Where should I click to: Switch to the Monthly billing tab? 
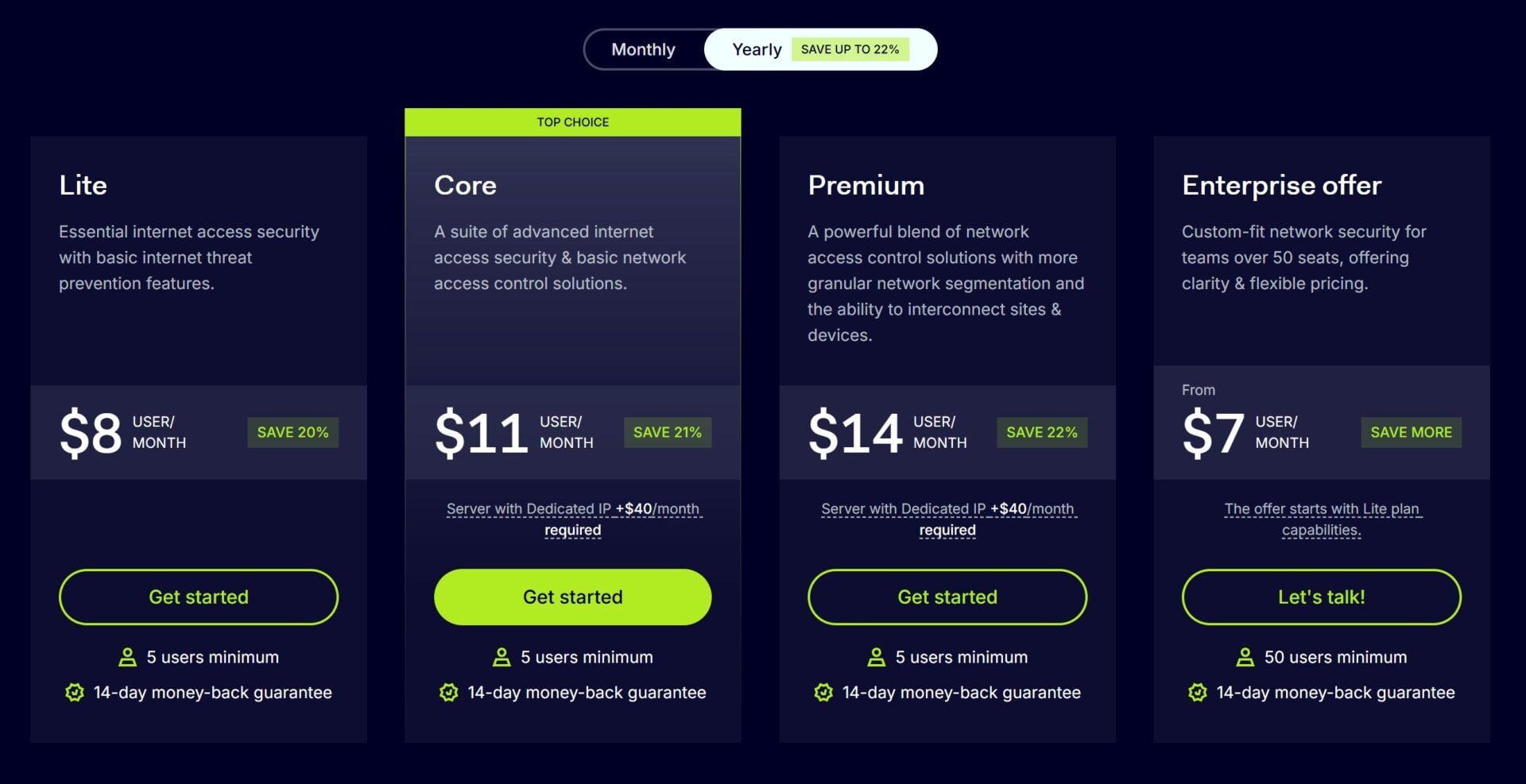643,48
